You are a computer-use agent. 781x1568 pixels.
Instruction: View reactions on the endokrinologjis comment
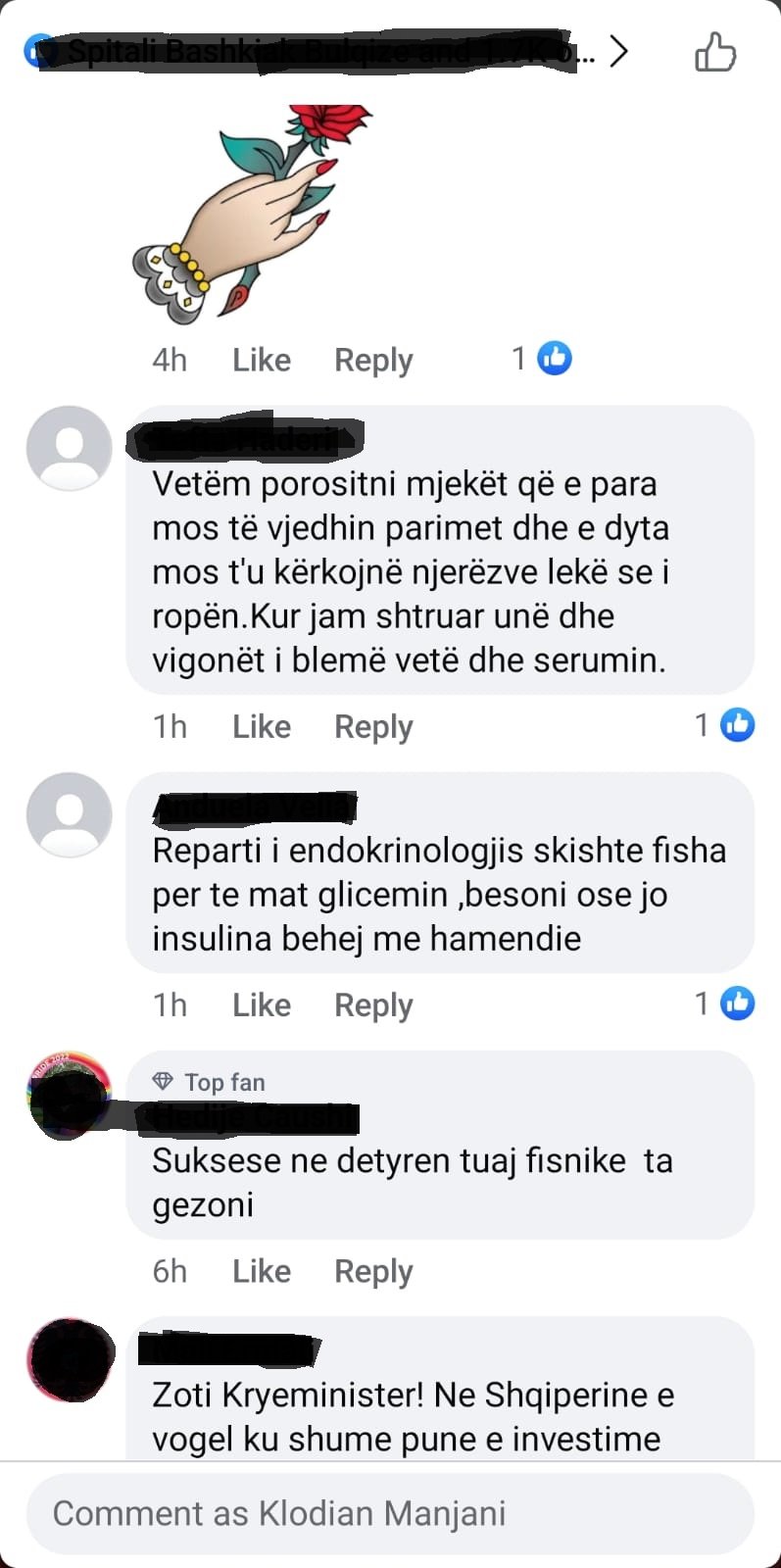[725, 1004]
